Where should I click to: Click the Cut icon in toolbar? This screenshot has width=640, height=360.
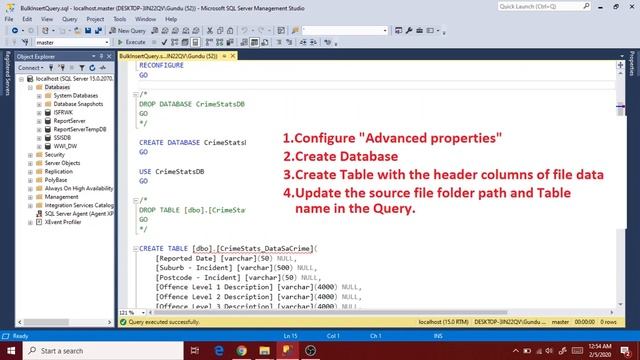coord(209,31)
